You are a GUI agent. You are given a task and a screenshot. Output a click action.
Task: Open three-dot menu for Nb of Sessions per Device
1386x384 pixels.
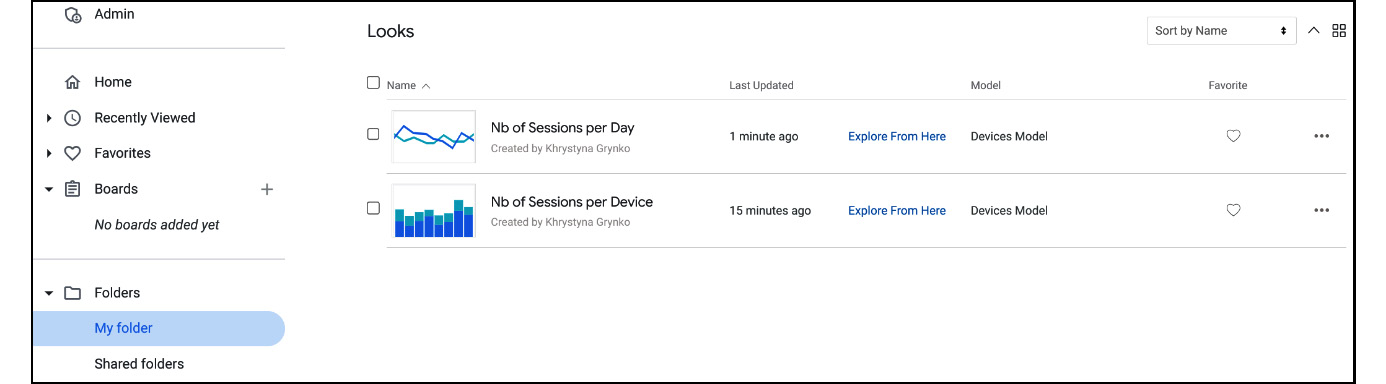1321,210
